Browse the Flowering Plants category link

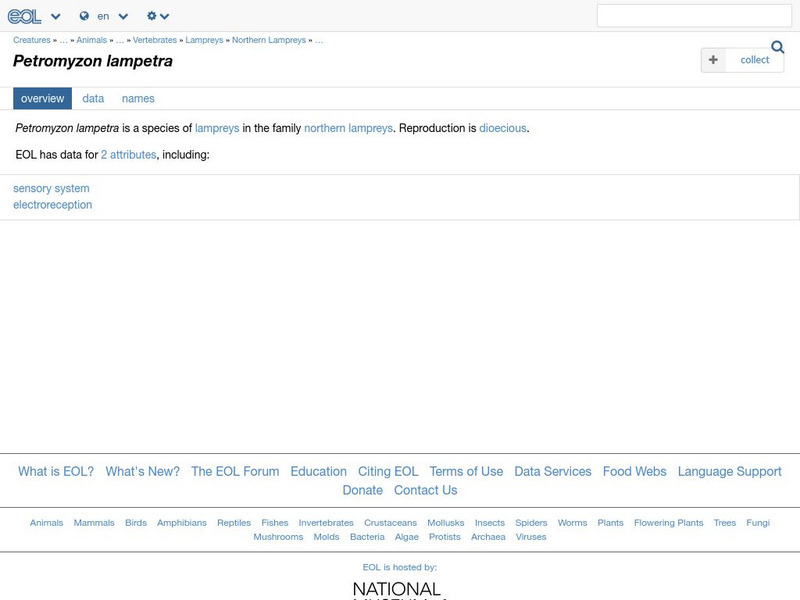point(668,522)
